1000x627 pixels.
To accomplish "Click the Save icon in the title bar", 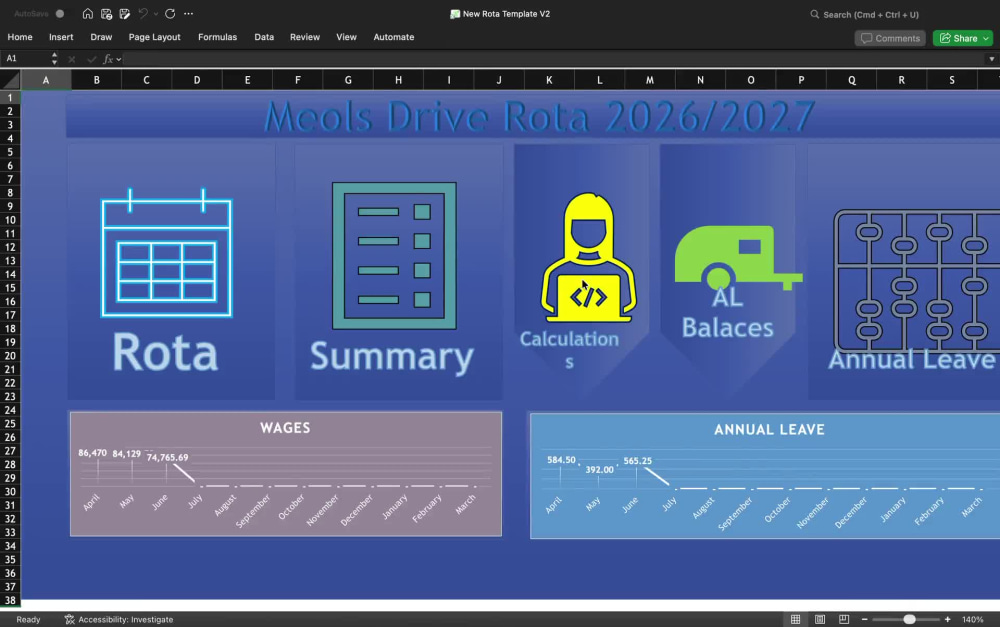I will [107, 13].
